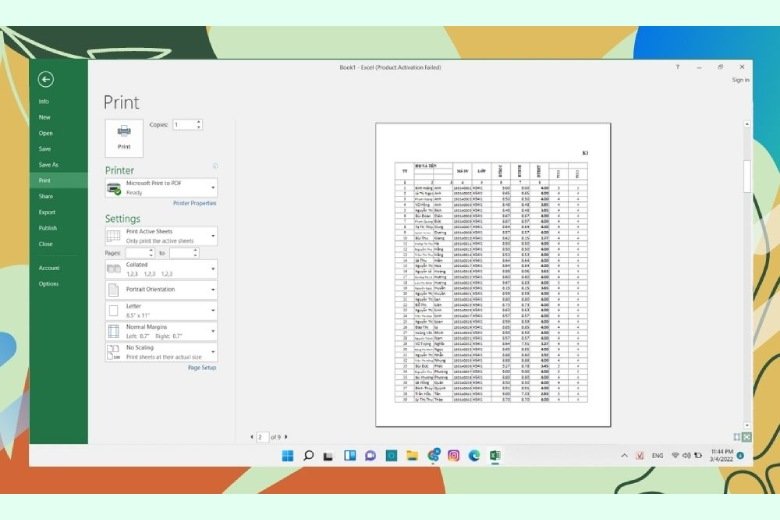Open the Page Setup link
Viewport: 780px width, 520px height.
coord(202,368)
